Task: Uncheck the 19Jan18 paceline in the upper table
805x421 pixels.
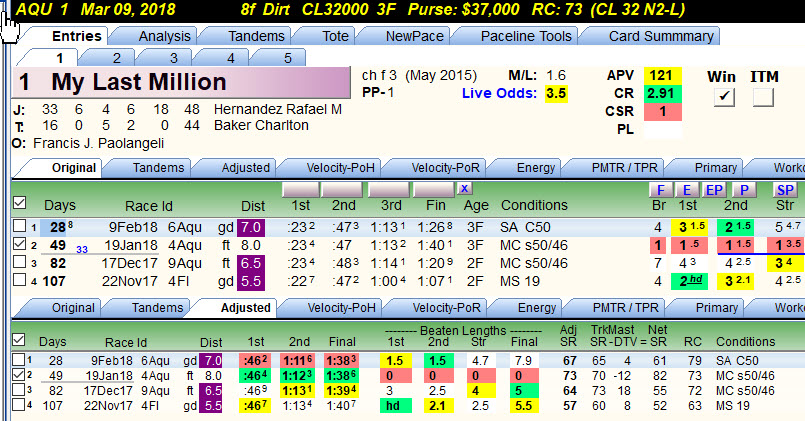Action: click(20, 244)
